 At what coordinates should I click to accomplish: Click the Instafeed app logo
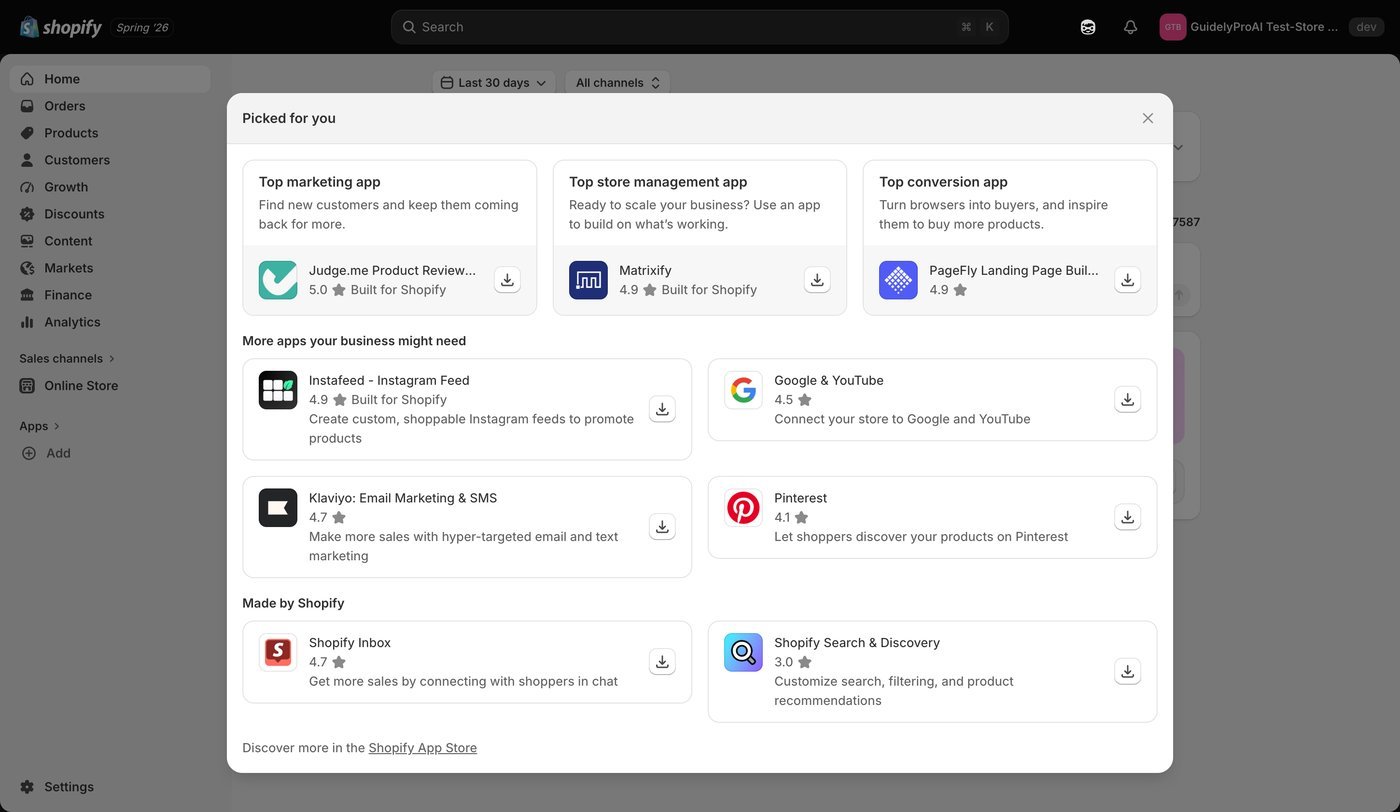tap(278, 390)
